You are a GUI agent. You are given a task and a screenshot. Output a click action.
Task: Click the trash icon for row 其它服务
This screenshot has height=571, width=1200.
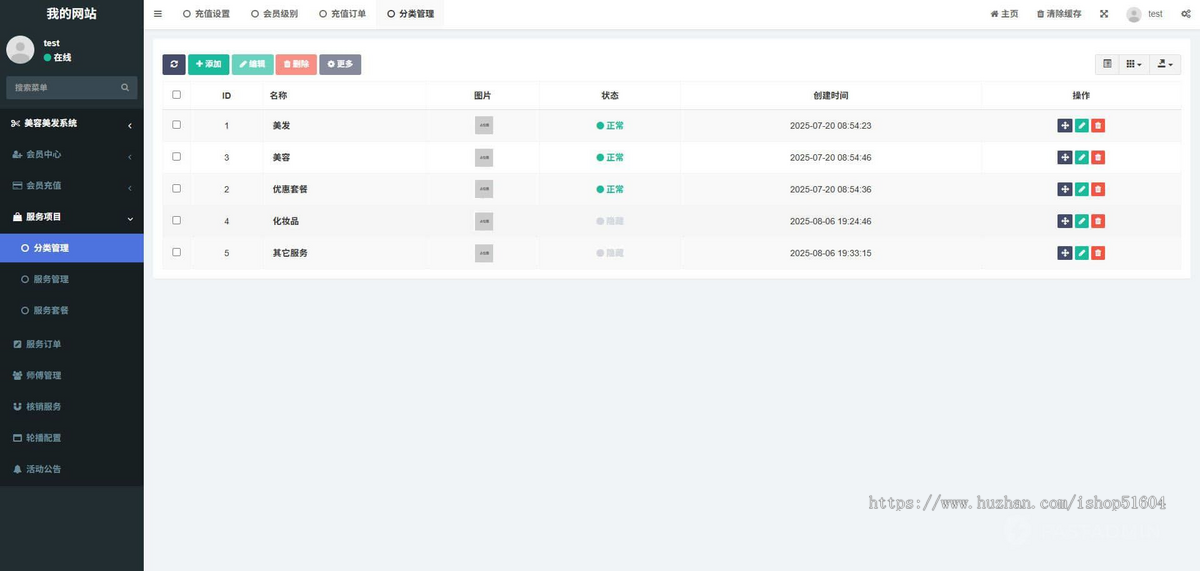point(1098,253)
